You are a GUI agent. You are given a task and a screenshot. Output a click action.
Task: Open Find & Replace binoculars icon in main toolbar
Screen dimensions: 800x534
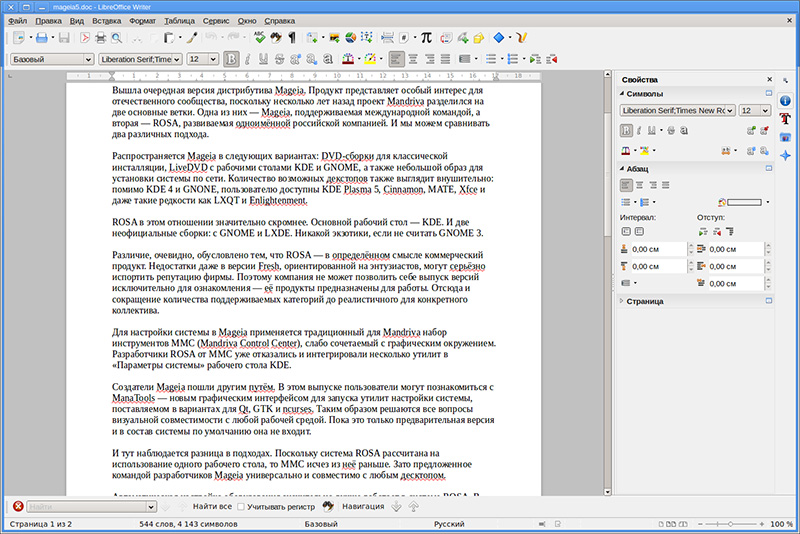276,38
